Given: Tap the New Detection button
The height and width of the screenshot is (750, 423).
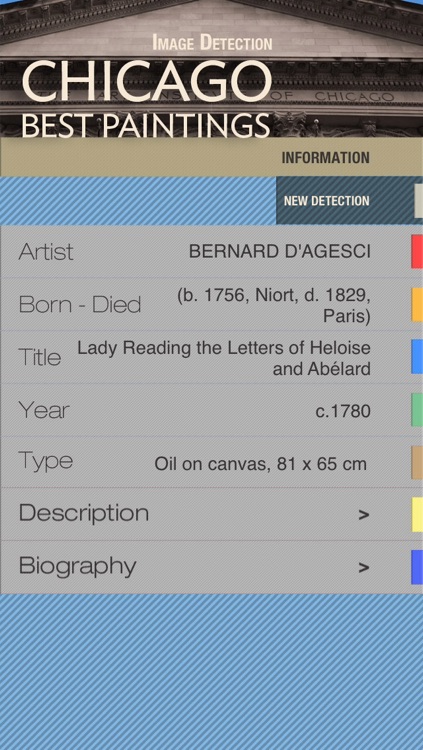Looking at the screenshot, I should click(326, 201).
